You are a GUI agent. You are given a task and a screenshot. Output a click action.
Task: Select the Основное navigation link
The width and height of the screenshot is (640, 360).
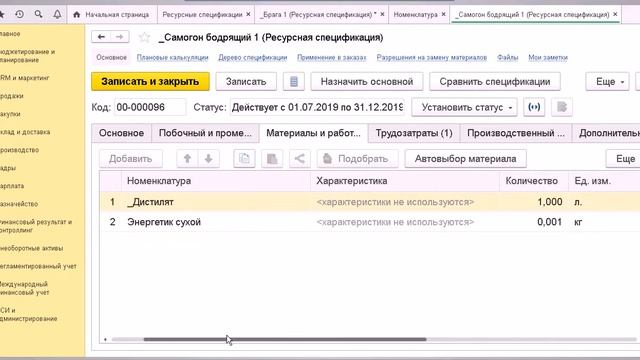[x=111, y=58]
